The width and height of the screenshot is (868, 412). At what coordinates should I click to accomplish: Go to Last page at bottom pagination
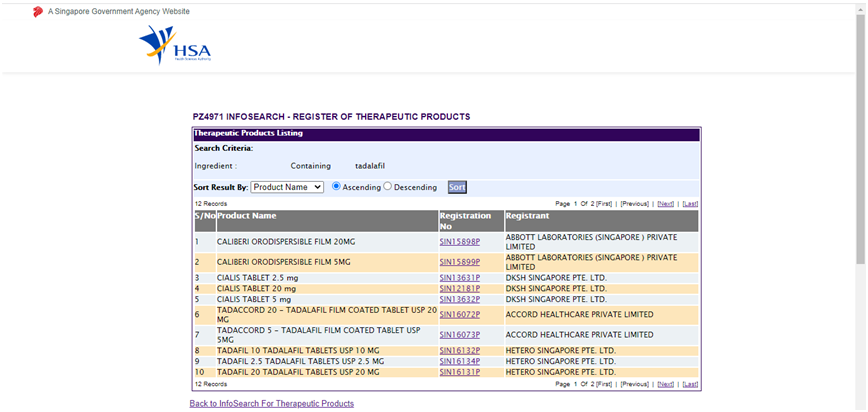pos(690,384)
